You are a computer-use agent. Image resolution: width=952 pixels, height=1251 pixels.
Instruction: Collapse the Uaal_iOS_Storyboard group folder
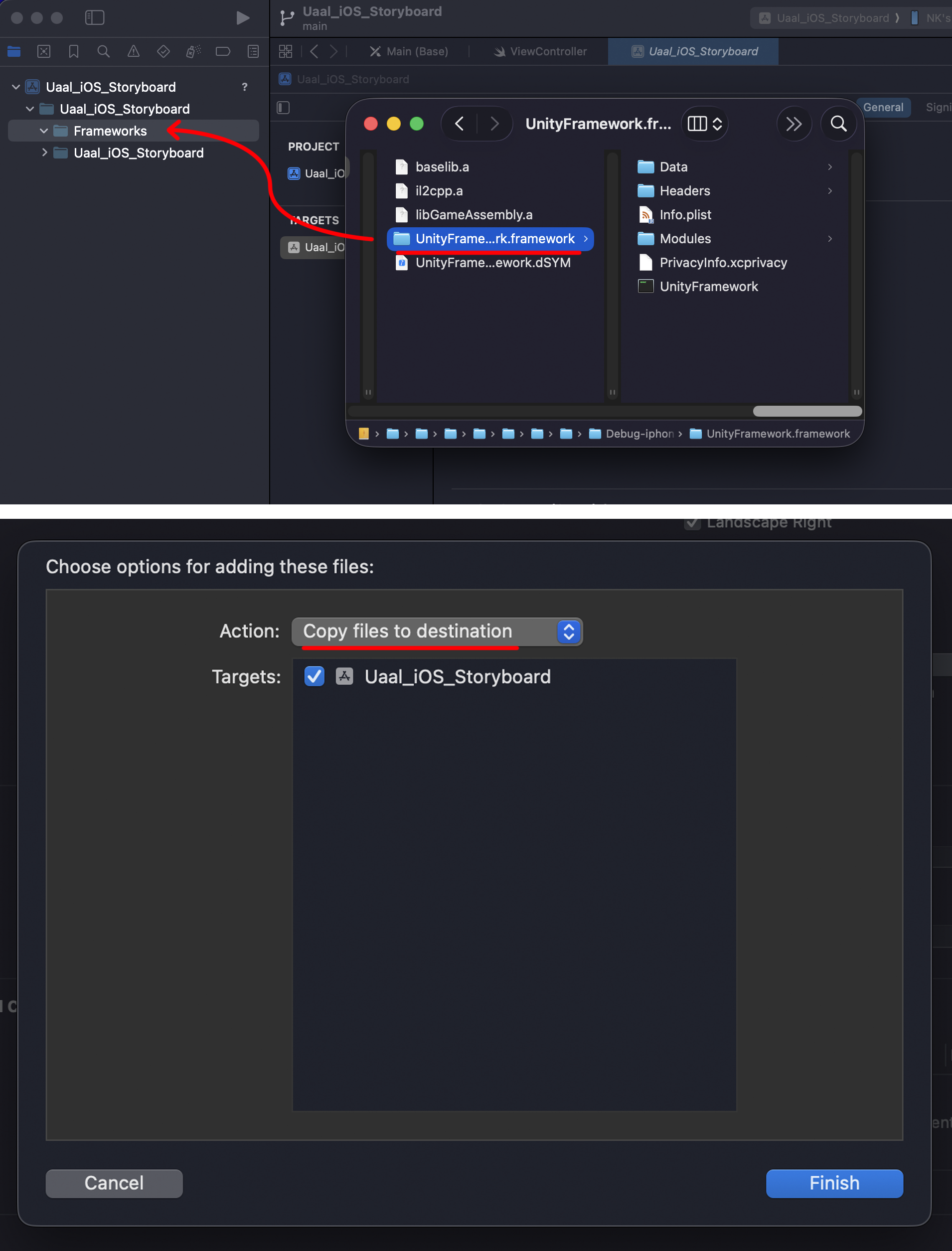coord(30,109)
